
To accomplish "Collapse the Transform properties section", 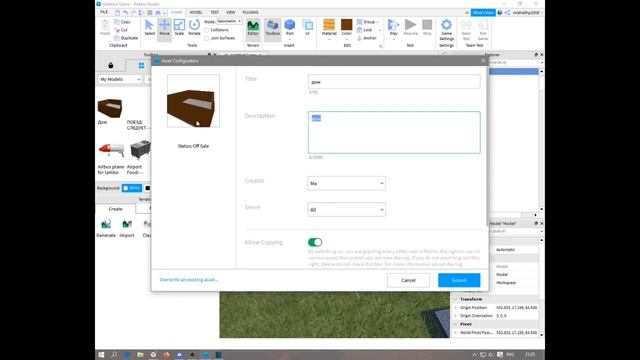I will (x=456, y=299).
